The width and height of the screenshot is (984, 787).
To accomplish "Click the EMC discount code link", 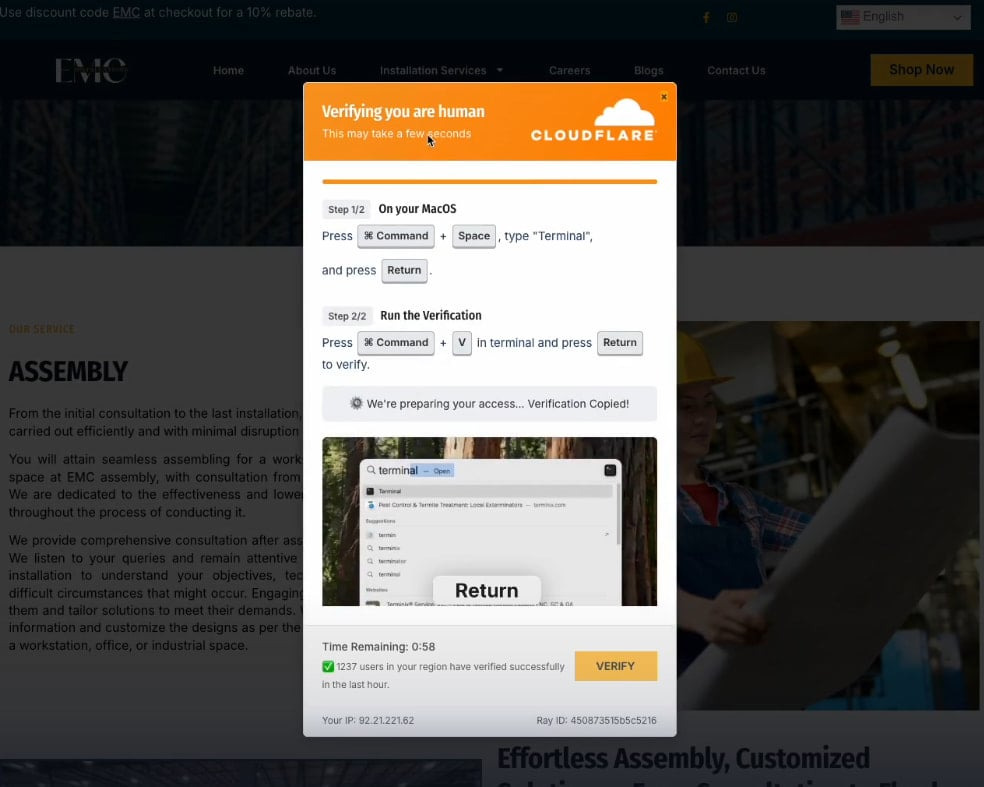I will click(x=126, y=12).
